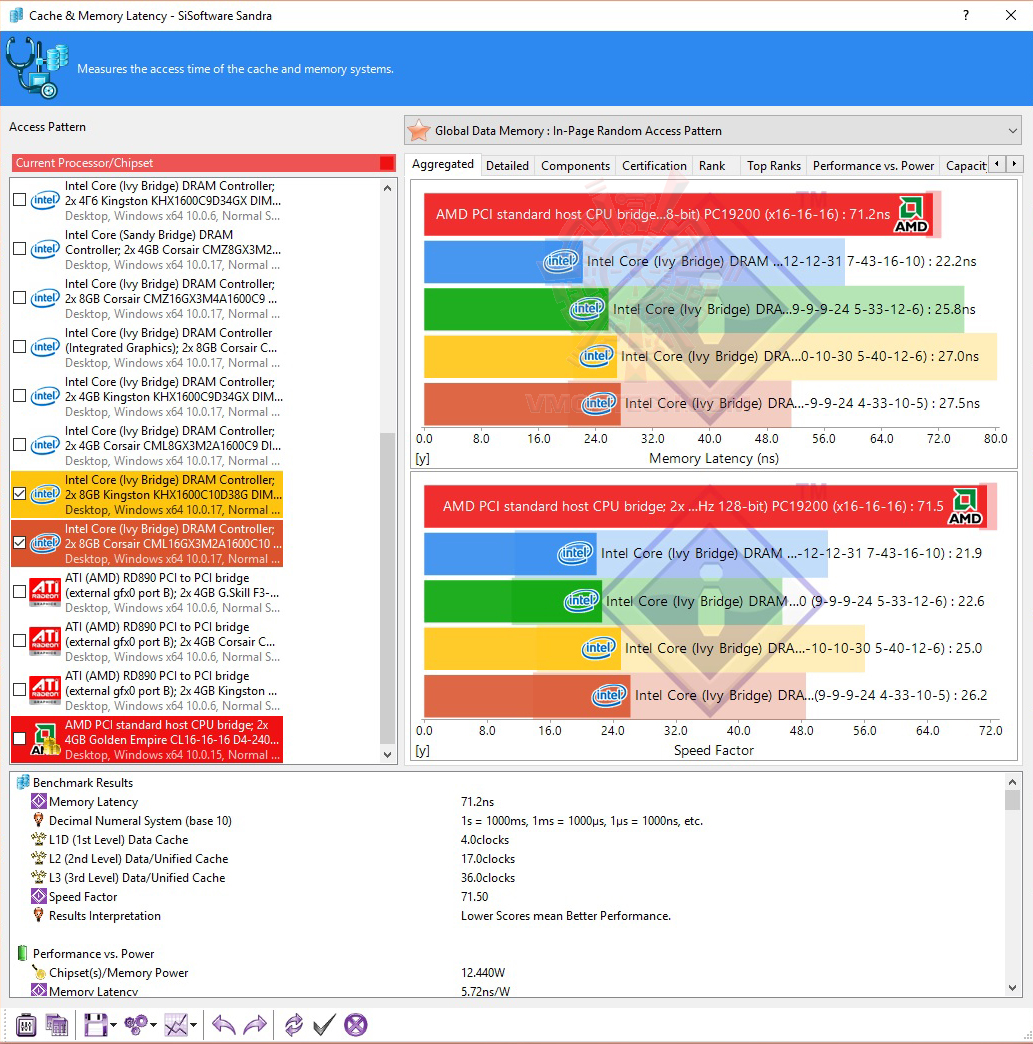Click the gears options icon
Image resolution: width=1033 pixels, height=1044 pixels.
click(x=136, y=1025)
